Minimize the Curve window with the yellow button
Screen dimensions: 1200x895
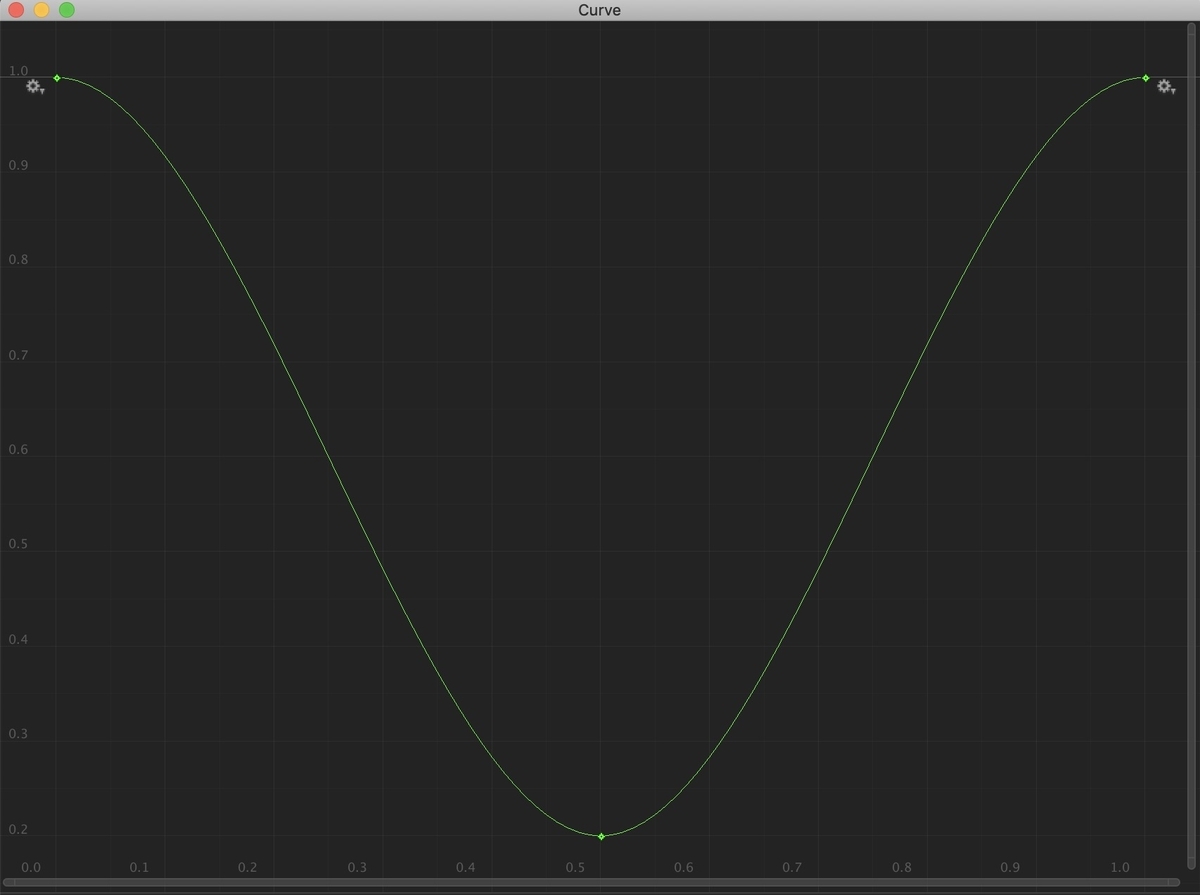41,10
